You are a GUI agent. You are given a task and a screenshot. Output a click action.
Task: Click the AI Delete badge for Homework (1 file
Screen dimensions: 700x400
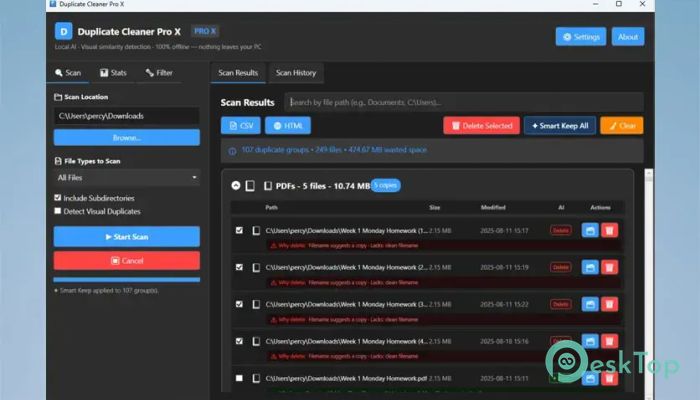561,230
